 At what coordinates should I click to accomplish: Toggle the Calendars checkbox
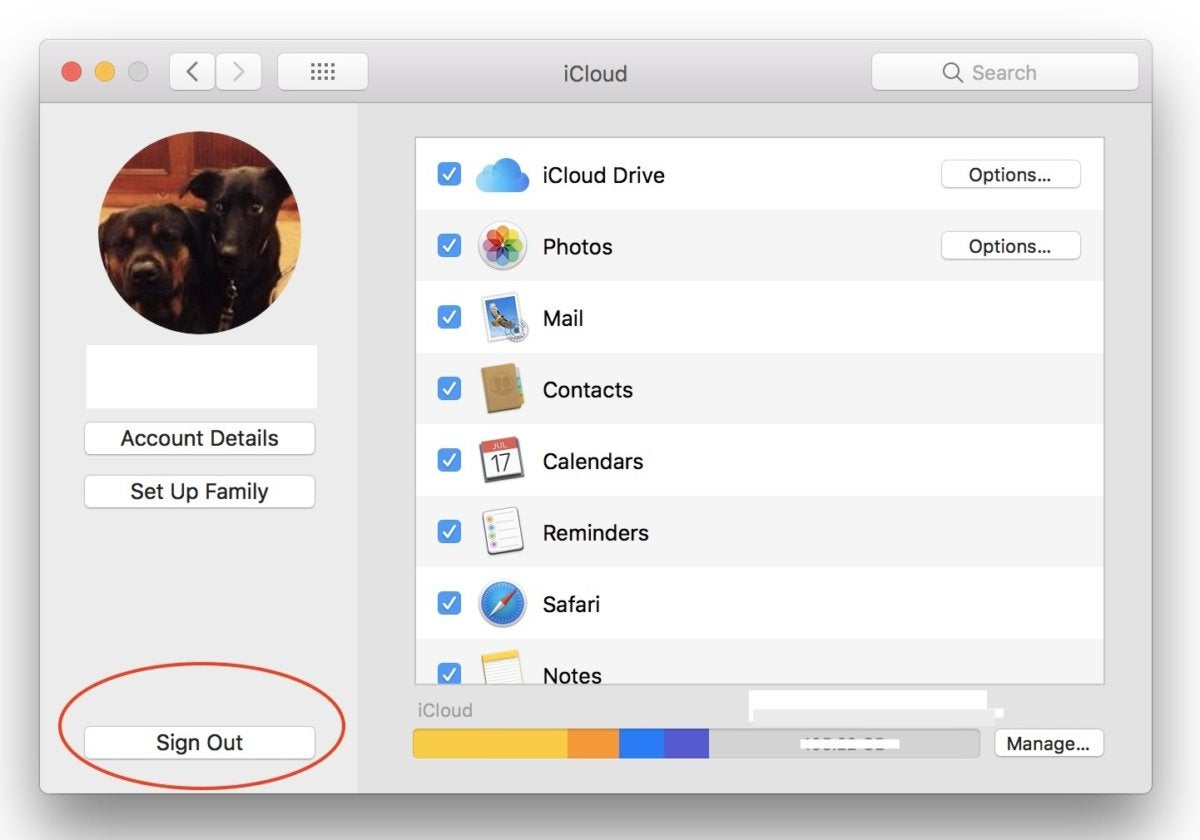(449, 460)
